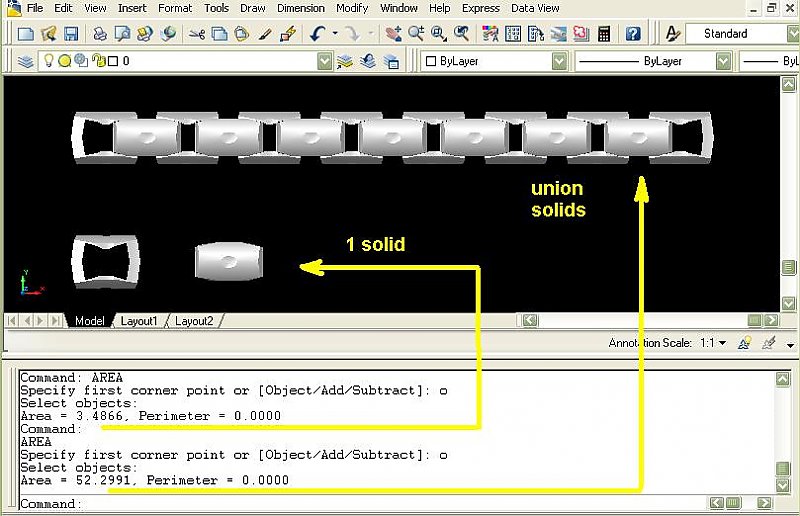
Task: Open the Modify menu
Action: tap(352, 8)
